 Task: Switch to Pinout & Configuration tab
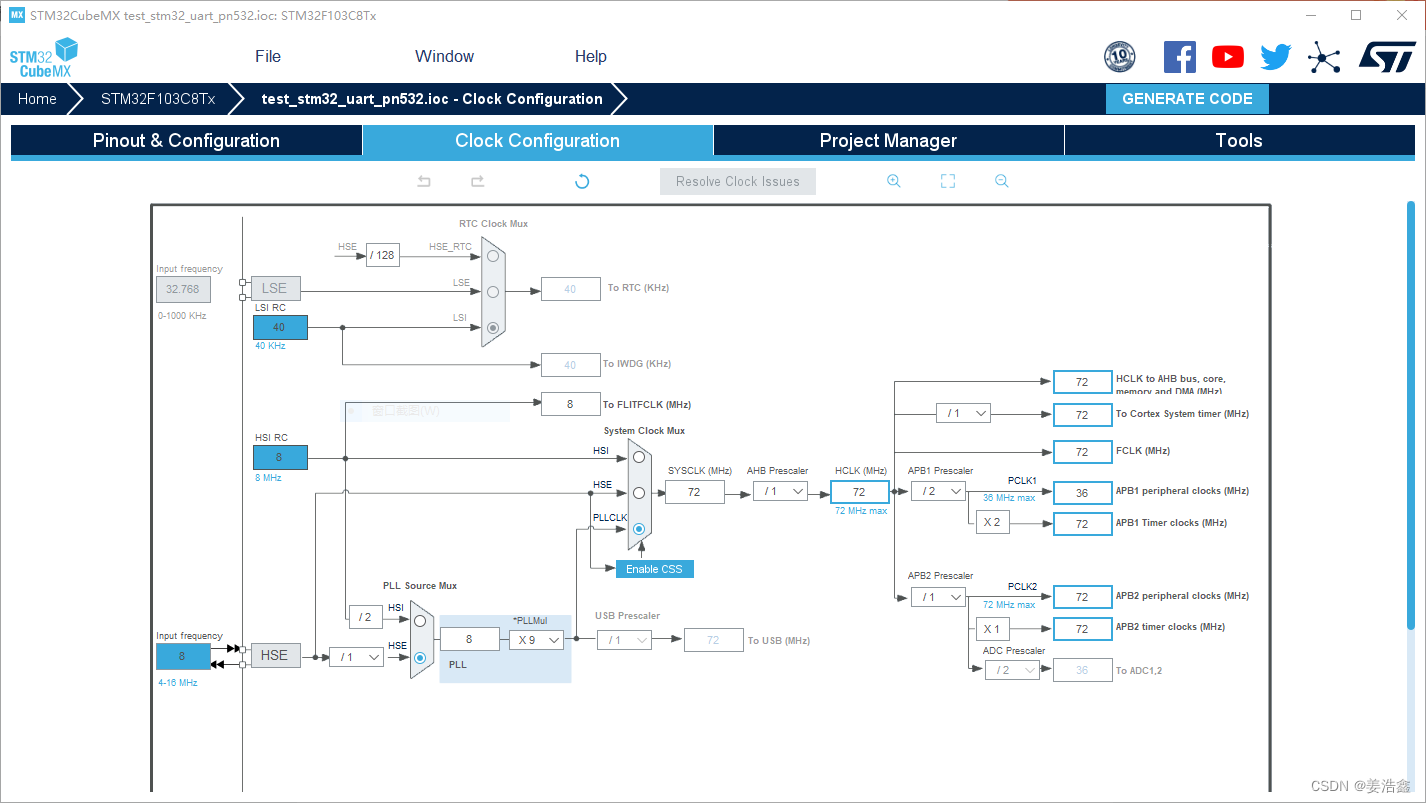tap(186, 141)
